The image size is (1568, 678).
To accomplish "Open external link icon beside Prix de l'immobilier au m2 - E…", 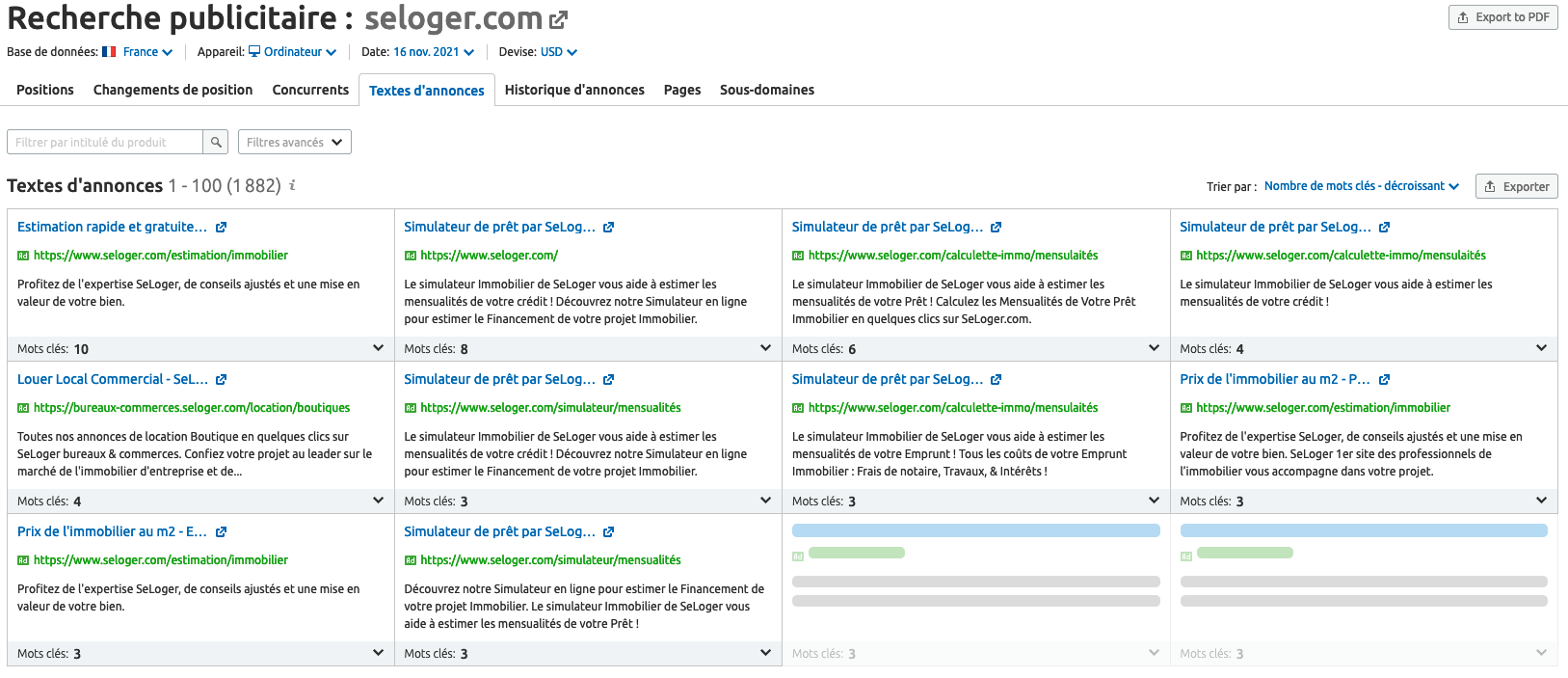I will click(221, 532).
